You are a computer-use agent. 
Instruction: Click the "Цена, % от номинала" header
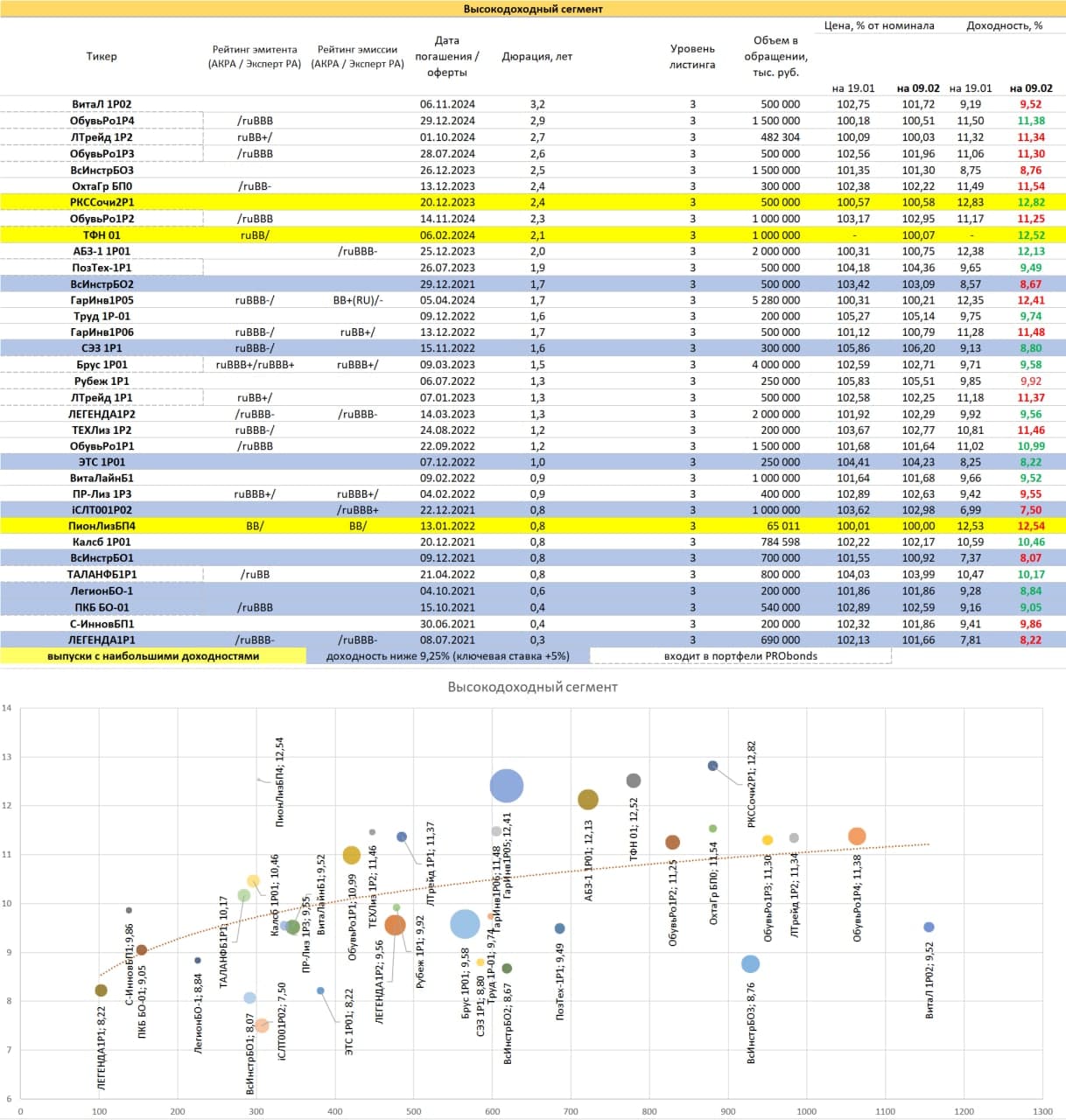(x=879, y=25)
